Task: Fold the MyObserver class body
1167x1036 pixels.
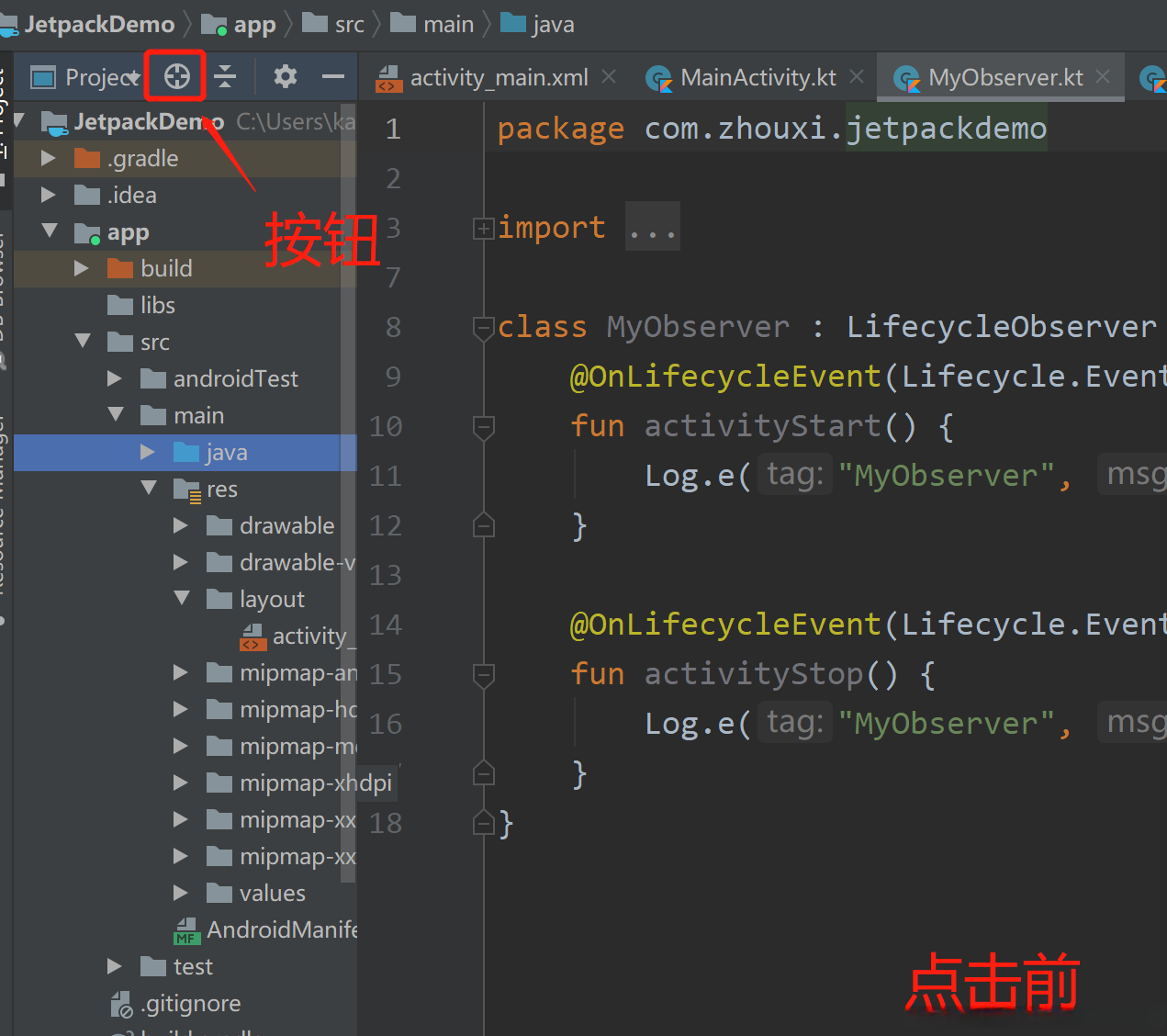Action: [x=483, y=327]
